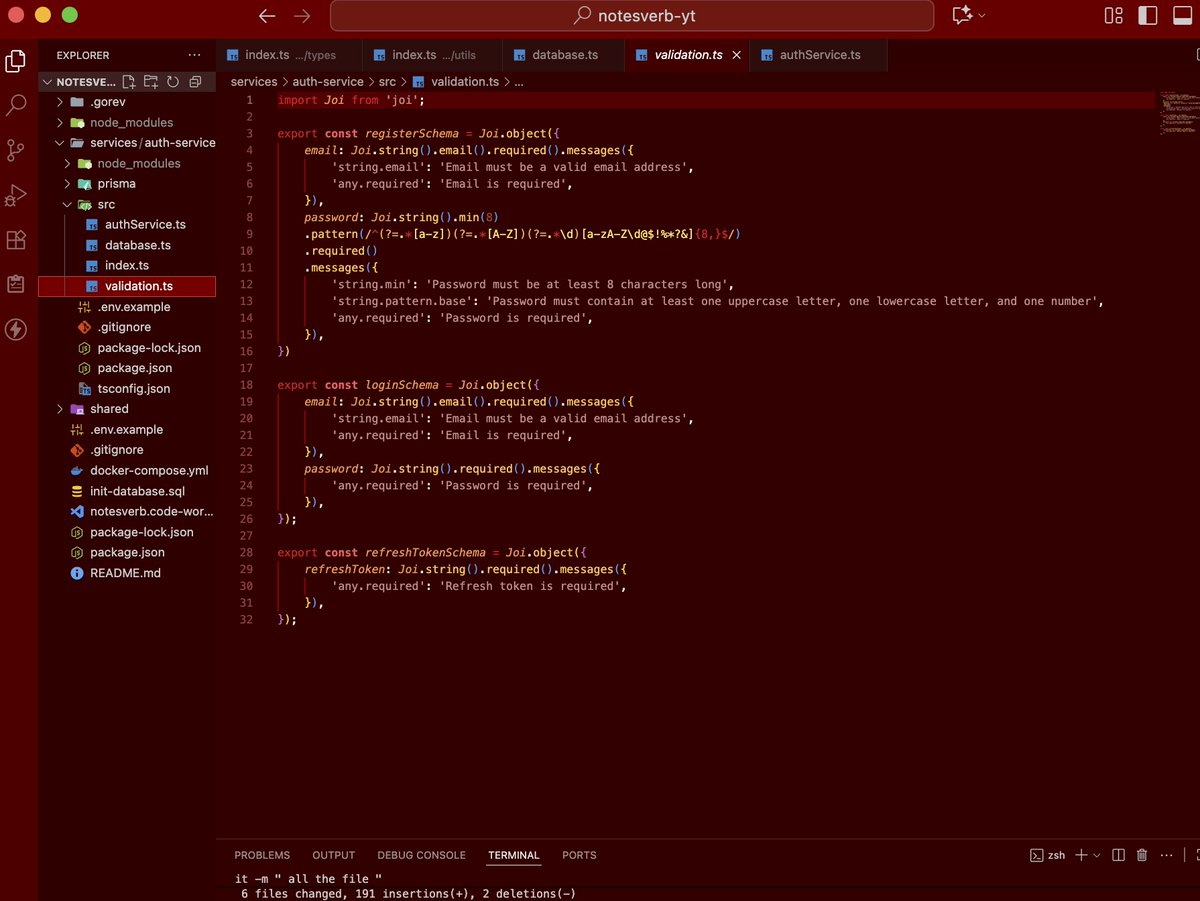Viewport: 1200px width, 901px height.
Task: Open the AI chat sparkle icon
Action: (962, 15)
